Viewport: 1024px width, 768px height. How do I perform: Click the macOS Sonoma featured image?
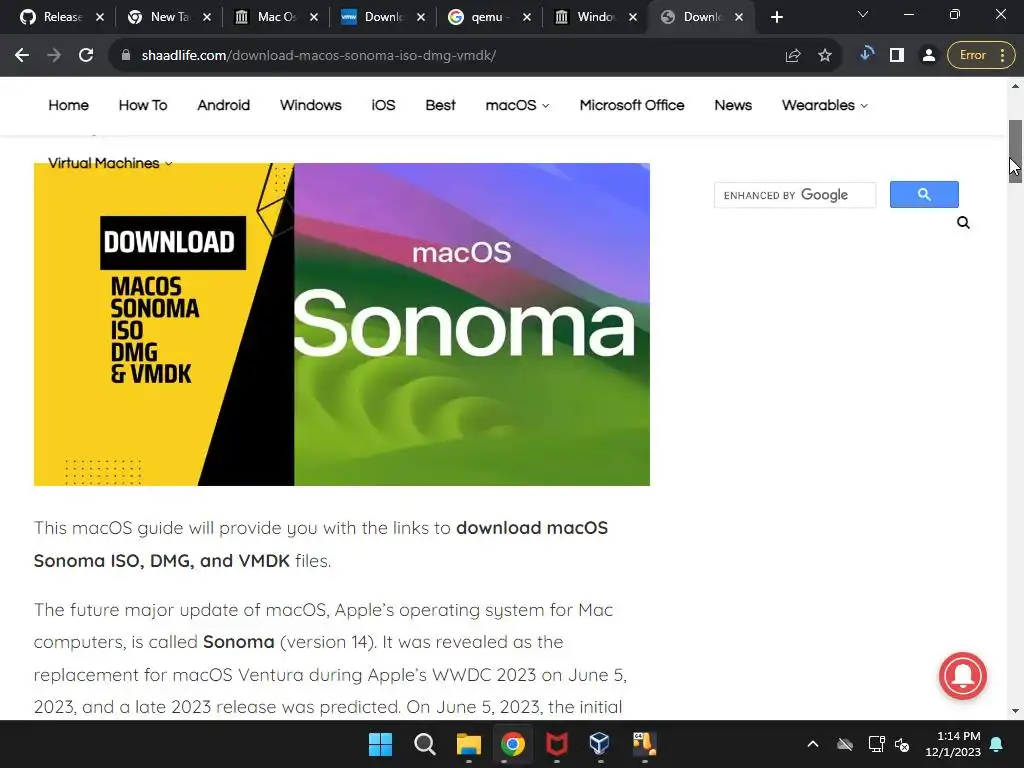342,325
